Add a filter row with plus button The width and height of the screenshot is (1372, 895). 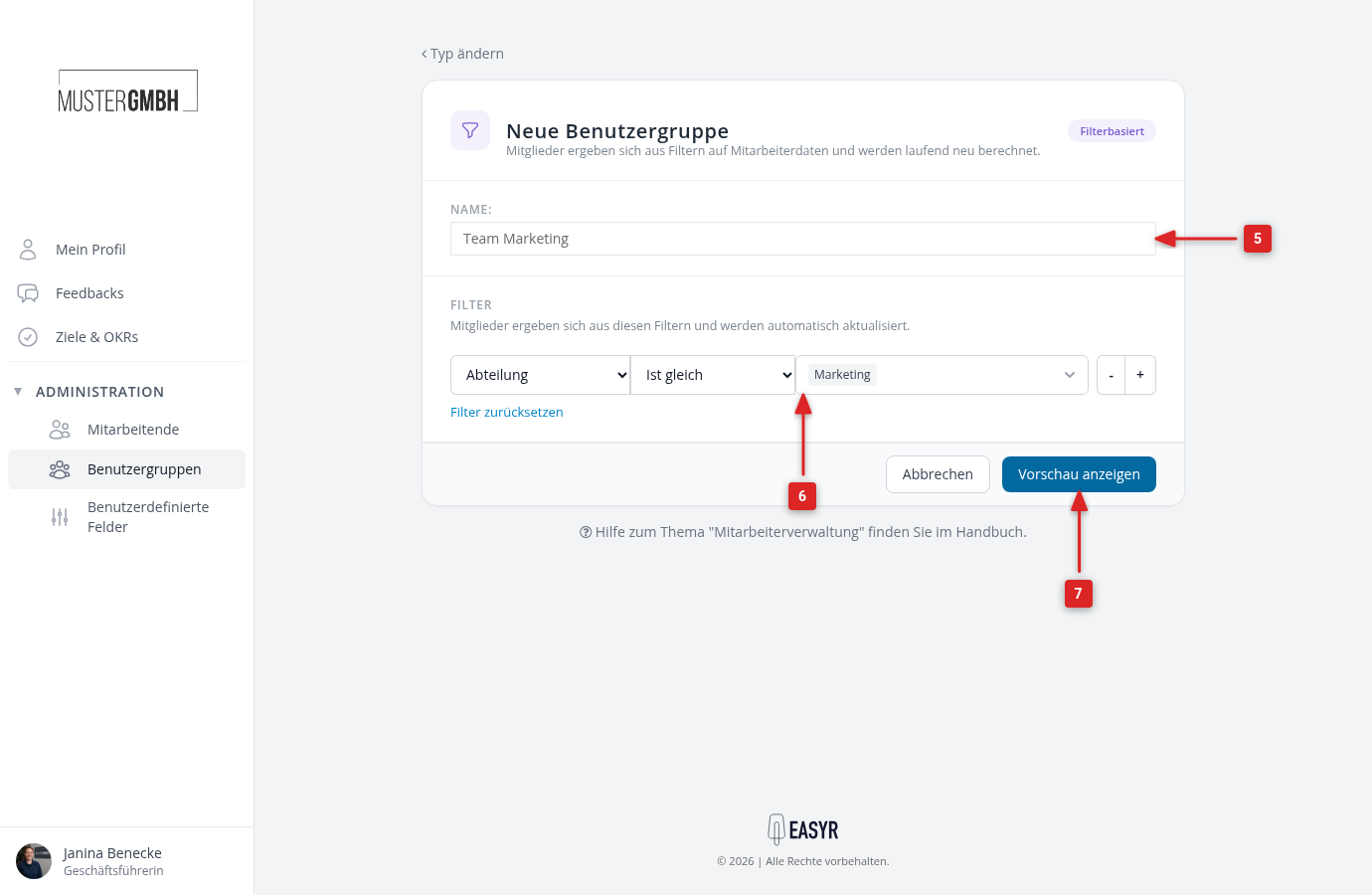point(1140,375)
